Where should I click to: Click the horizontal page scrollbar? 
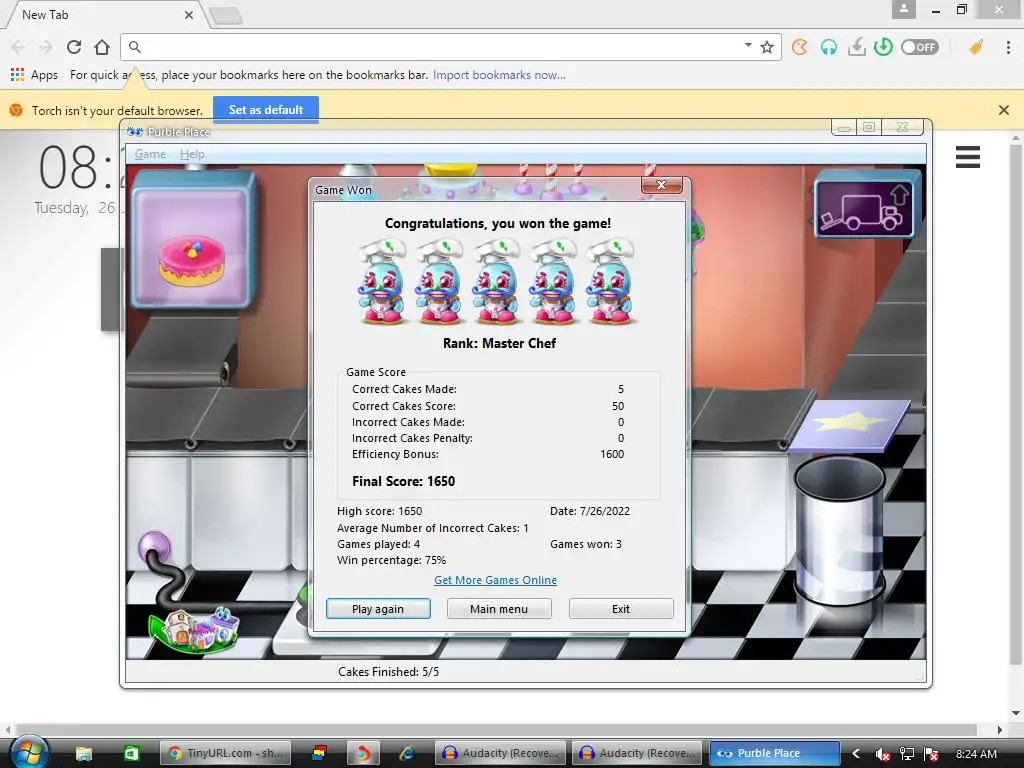pos(496,729)
